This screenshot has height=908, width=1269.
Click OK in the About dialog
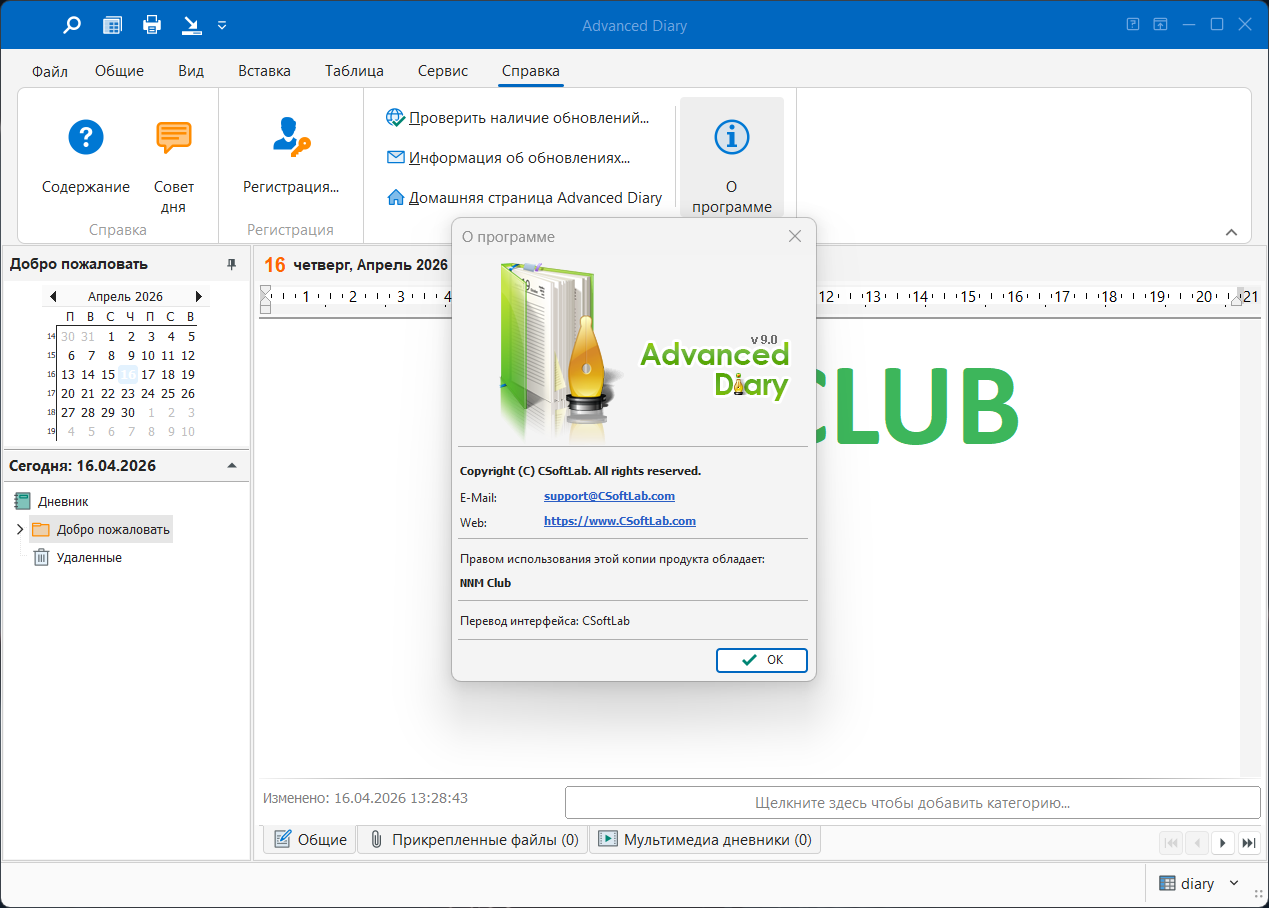tap(762, 660)
